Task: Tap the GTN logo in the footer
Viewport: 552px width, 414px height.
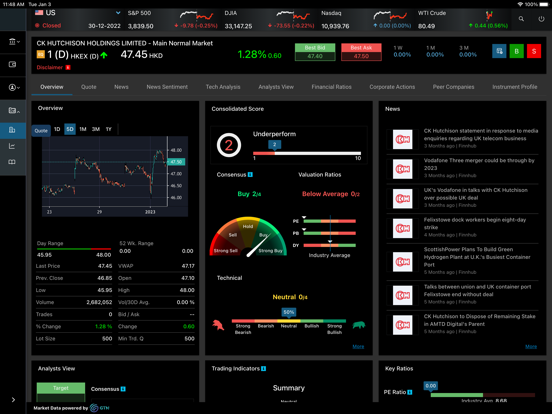Action: 100,408
